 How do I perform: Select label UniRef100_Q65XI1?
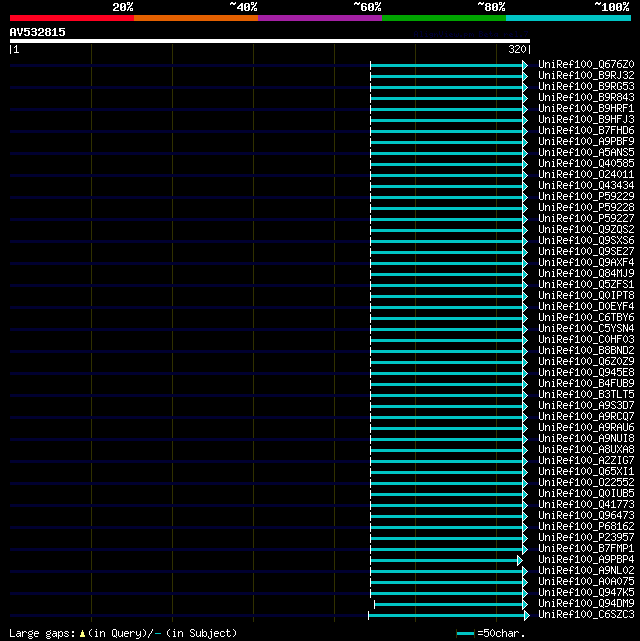[586, 471]
